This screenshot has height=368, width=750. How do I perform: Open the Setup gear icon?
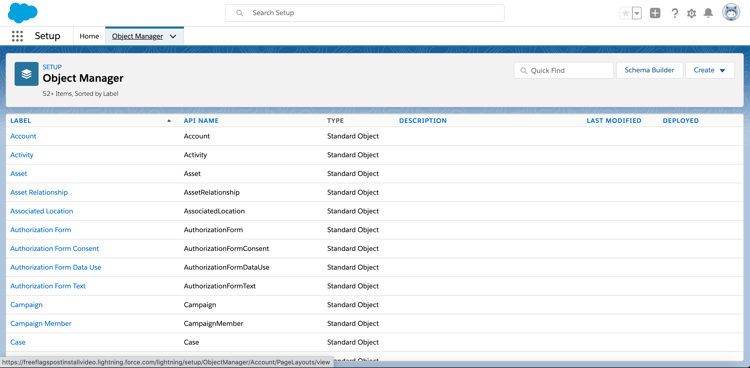691,13
